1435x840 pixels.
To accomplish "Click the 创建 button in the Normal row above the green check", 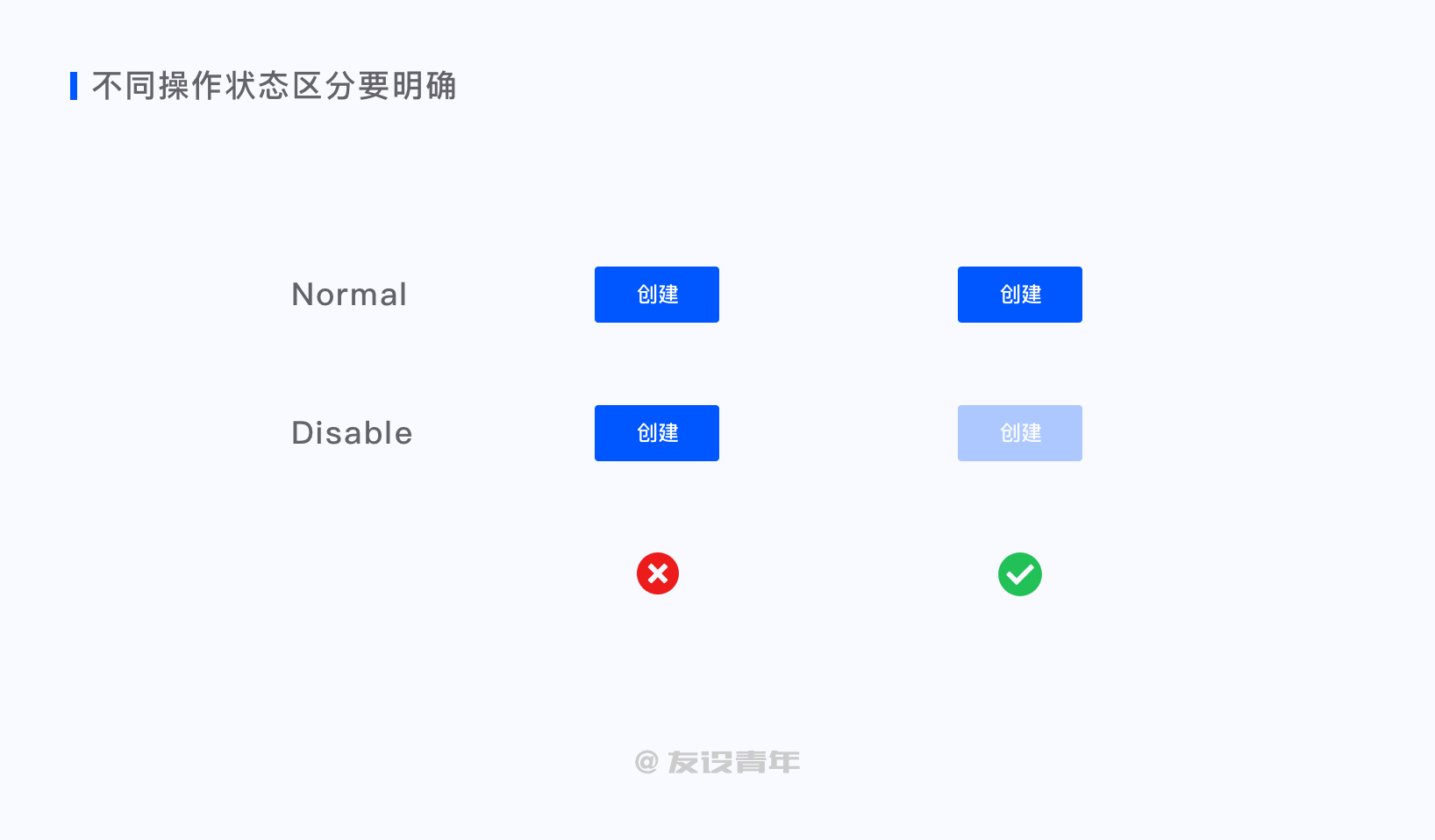I will [1020, 295].
